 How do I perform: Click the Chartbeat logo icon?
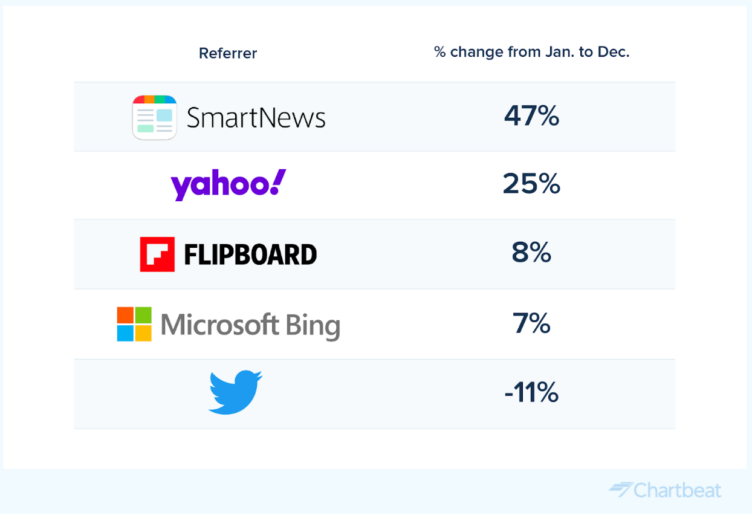pyautogui.click(x=621, y=489)
